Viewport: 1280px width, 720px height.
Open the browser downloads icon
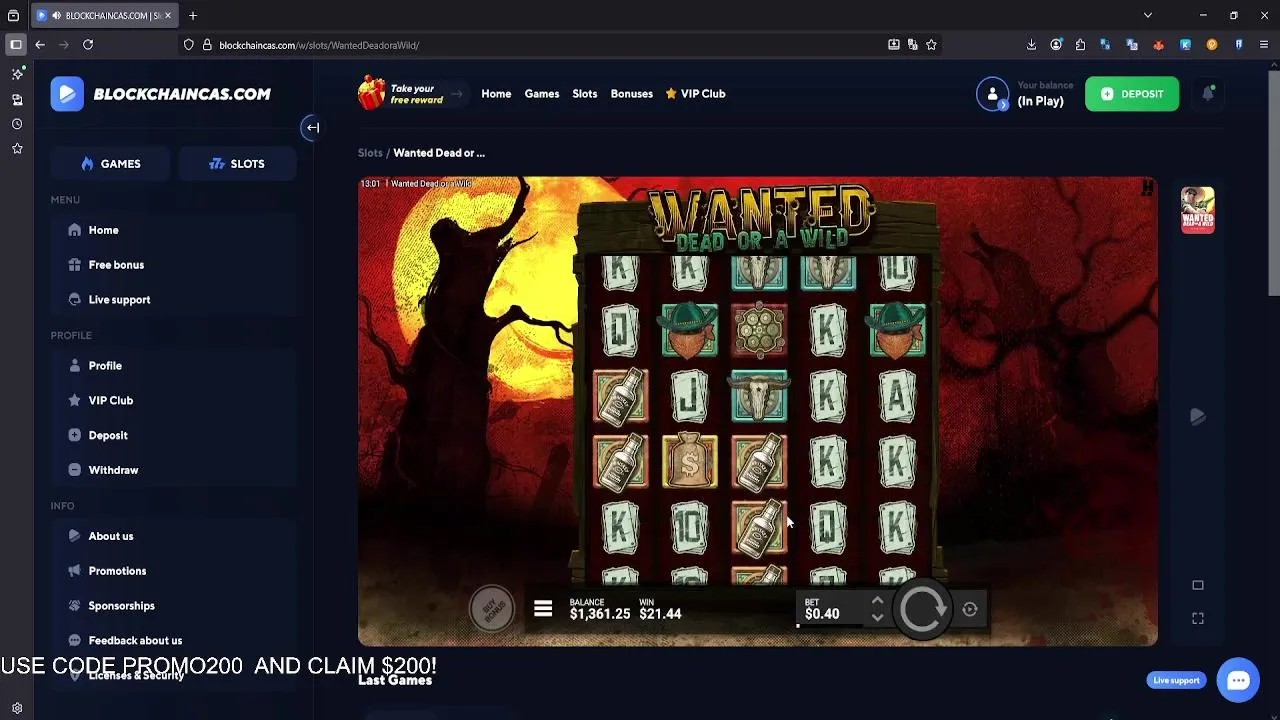tap(1031, 45)
